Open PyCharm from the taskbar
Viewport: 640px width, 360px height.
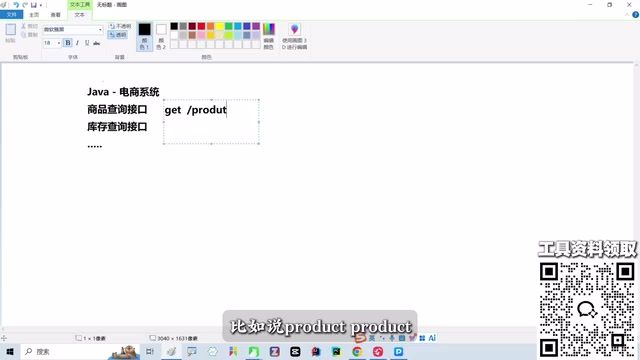tap(336, 351)
